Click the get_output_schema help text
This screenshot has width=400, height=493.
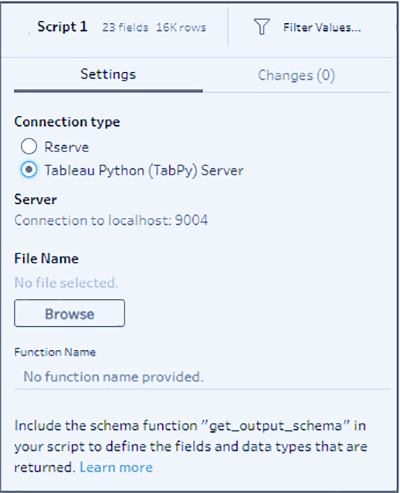tap(191, 446)
